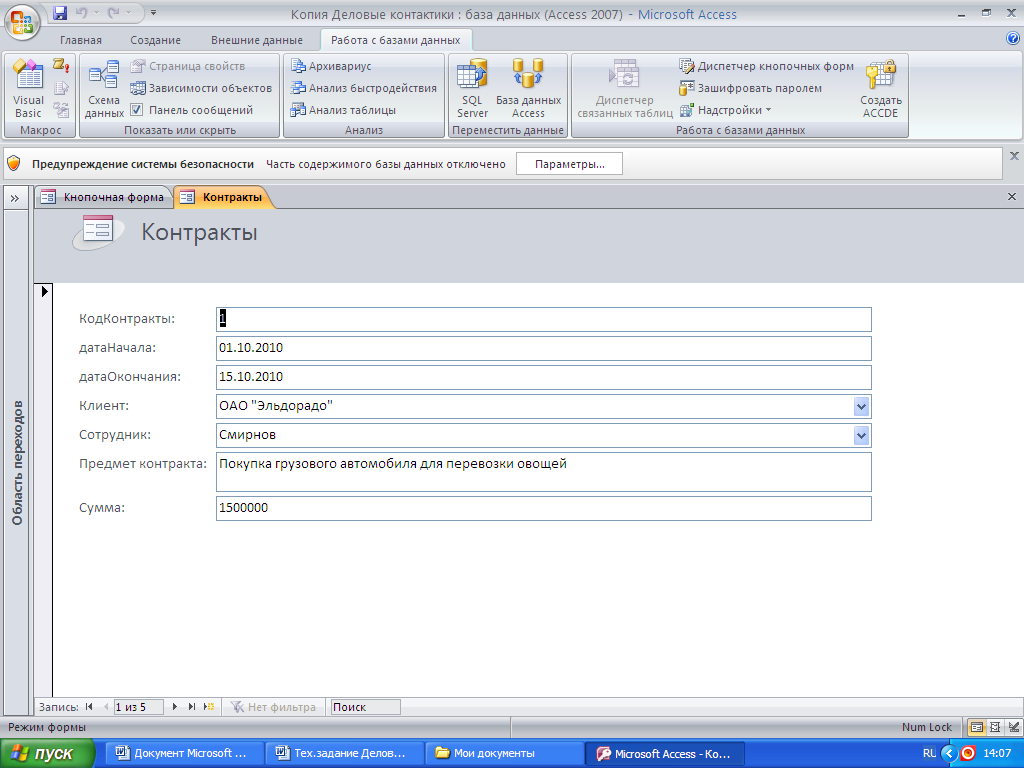Switch to Создание ribbon tab

click(x=155, y=40)
